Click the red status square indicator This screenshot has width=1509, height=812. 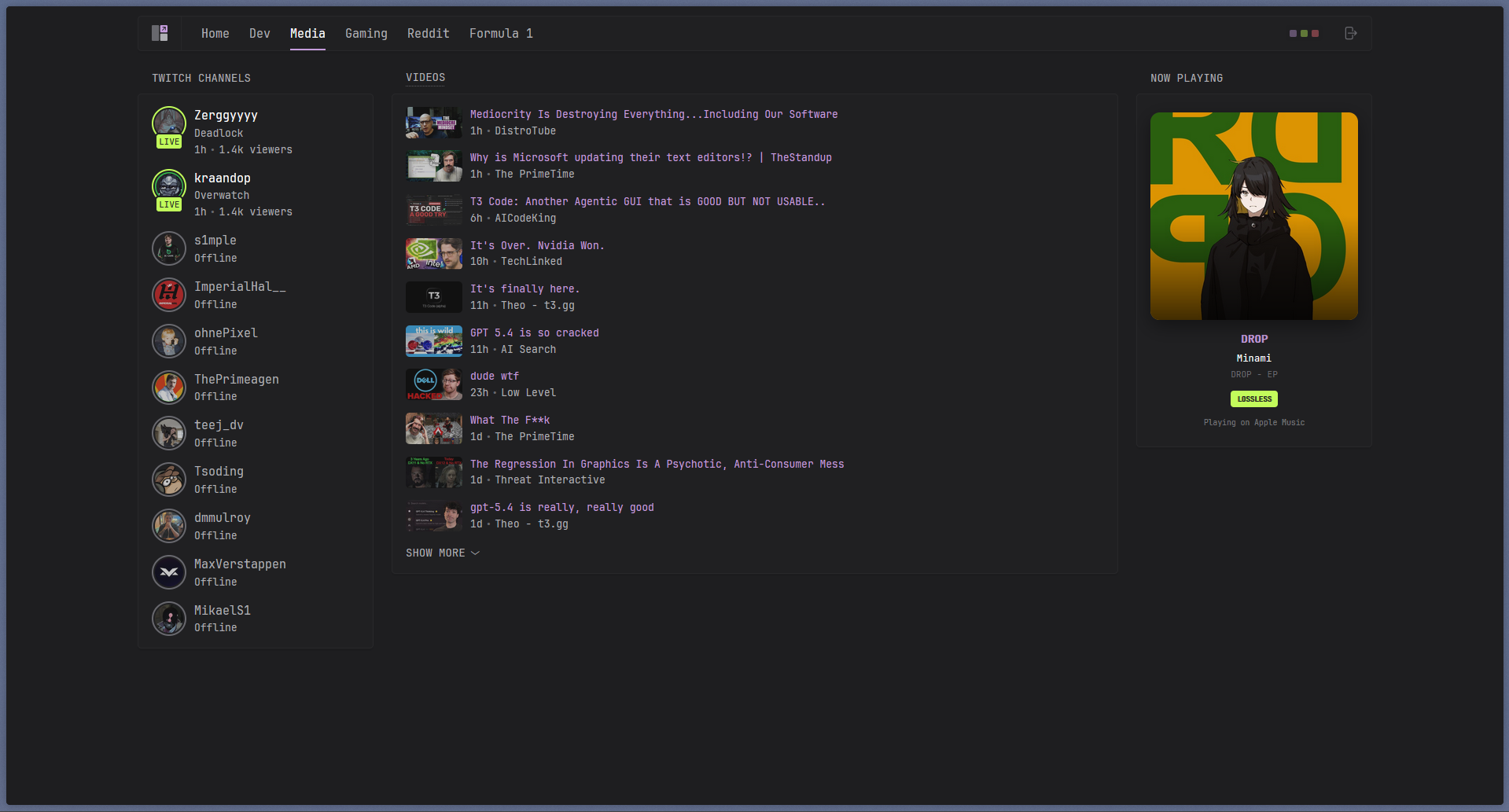click(x=1315, y=33)
